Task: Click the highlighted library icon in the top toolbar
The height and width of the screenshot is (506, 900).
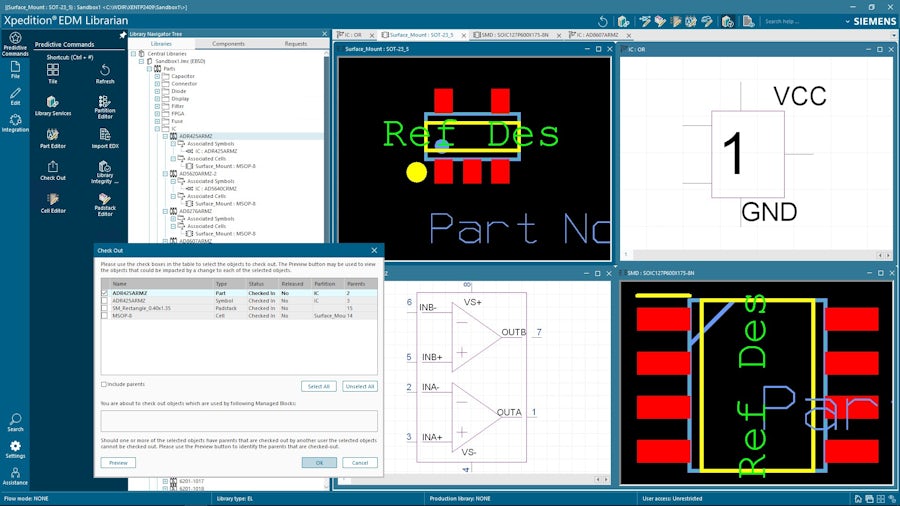Action: 727,22
